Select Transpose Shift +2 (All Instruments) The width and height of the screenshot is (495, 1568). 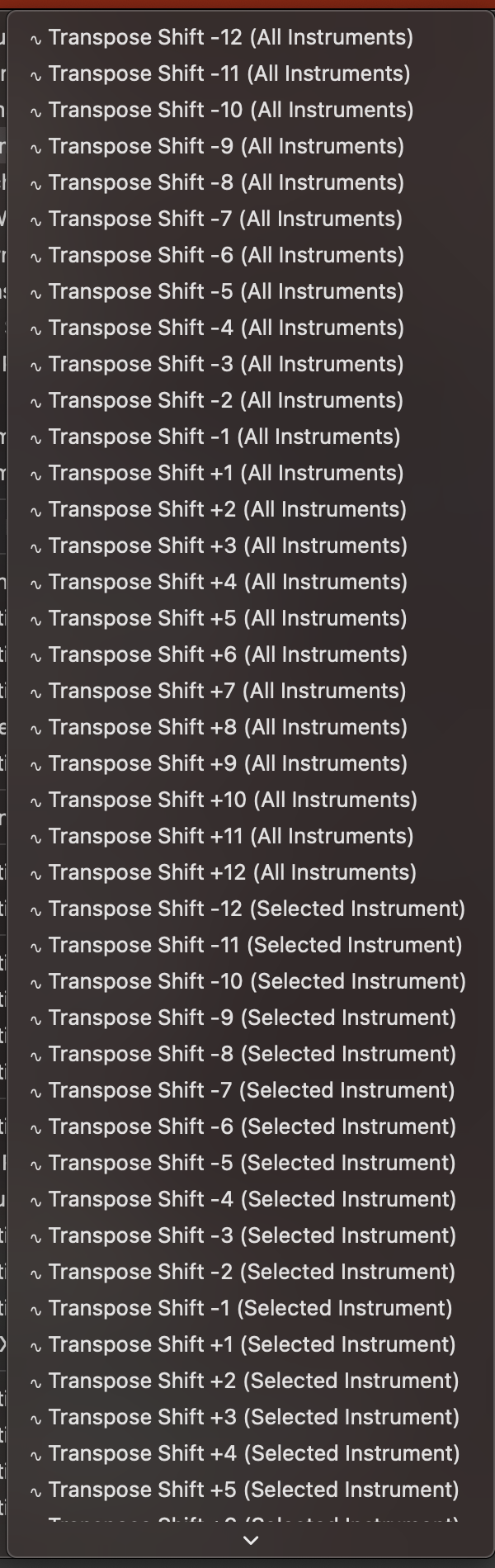[x=227, y=509]
